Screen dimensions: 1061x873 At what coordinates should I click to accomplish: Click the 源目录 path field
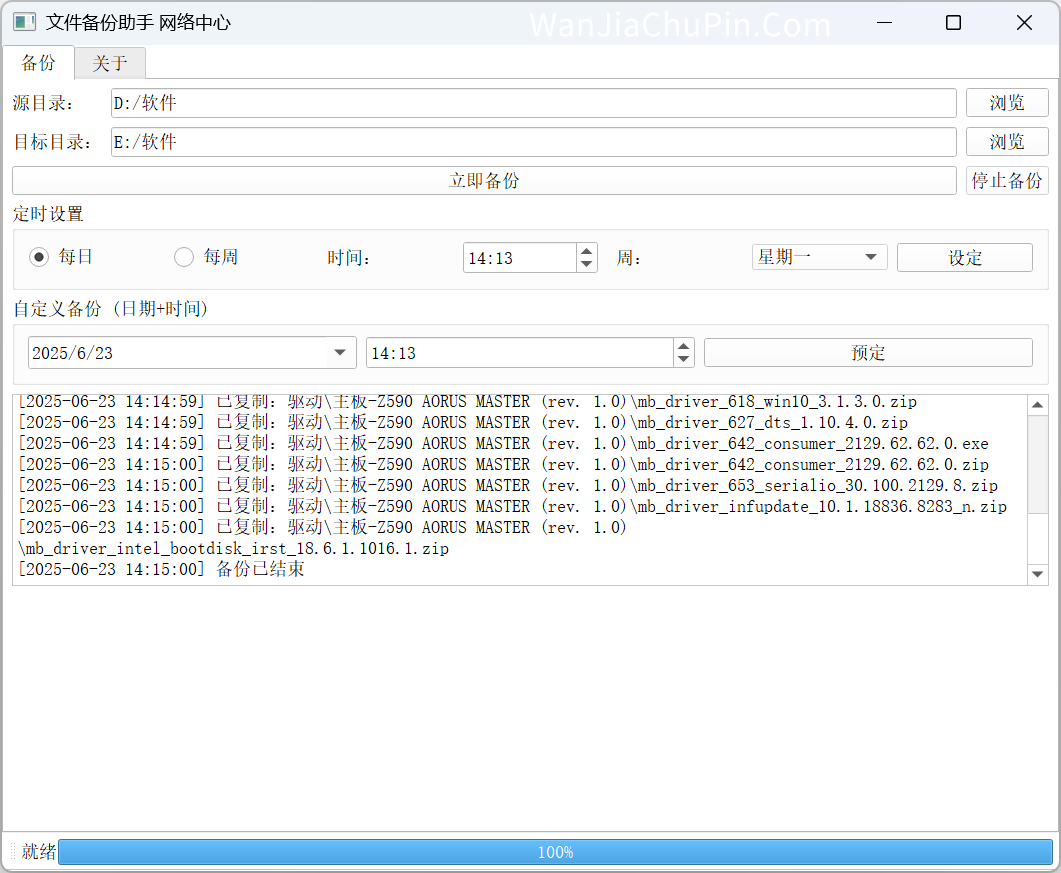coord(533,103)
